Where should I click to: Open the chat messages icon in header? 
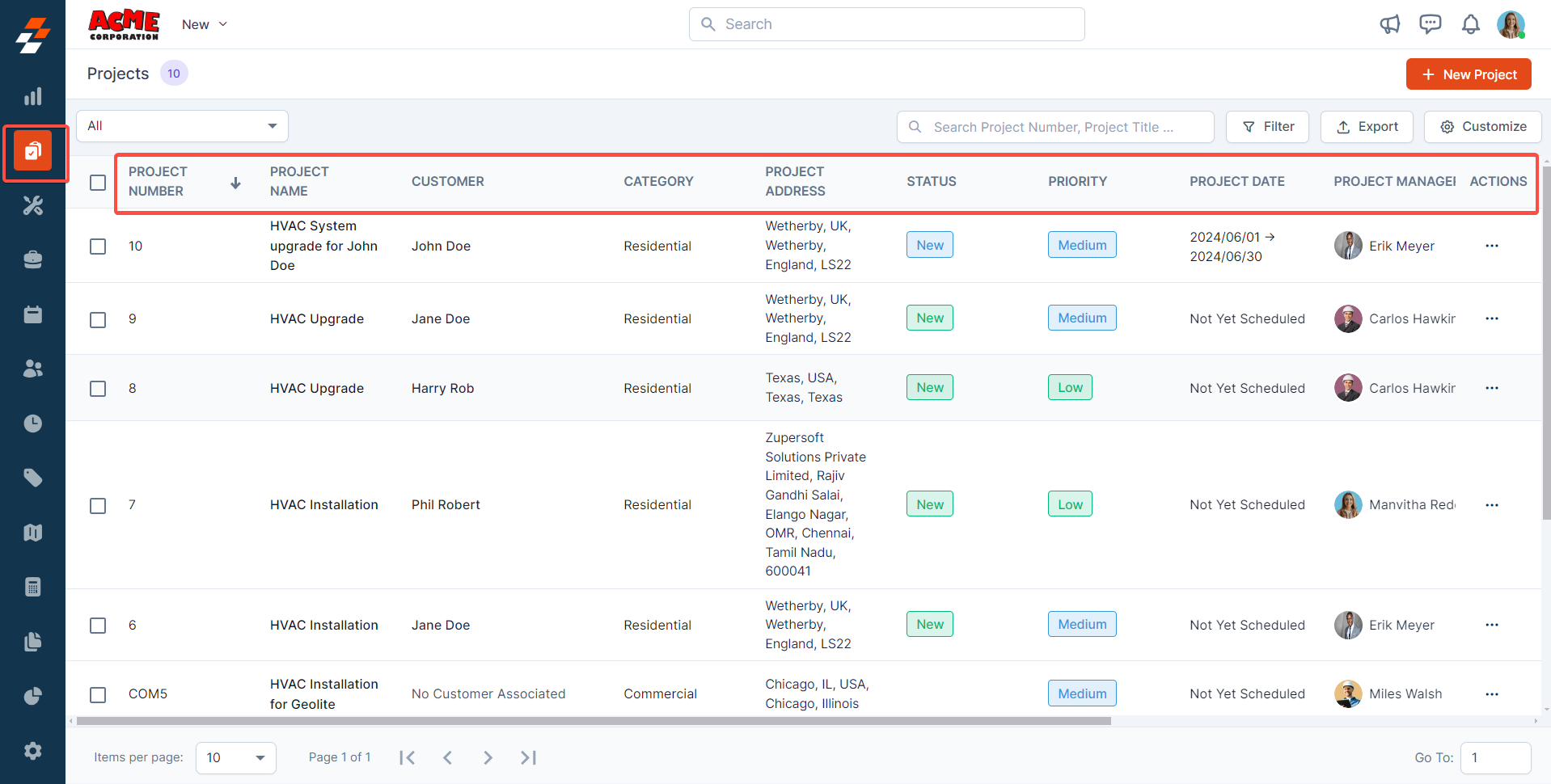[x=1430, y=24]
